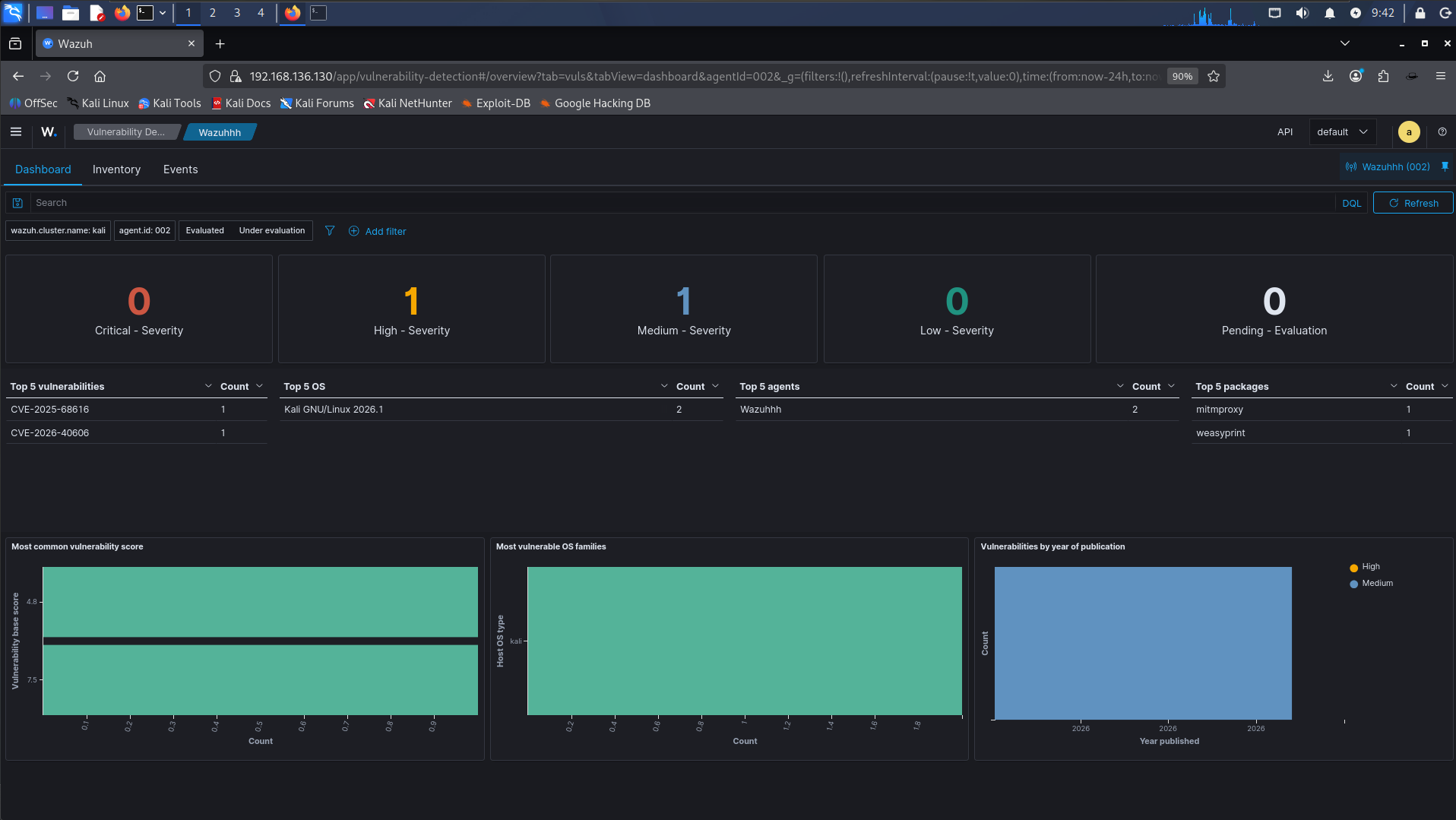Click the High - Severity count
This screenshot has height=820, width=1456.
tap(411, 301)
